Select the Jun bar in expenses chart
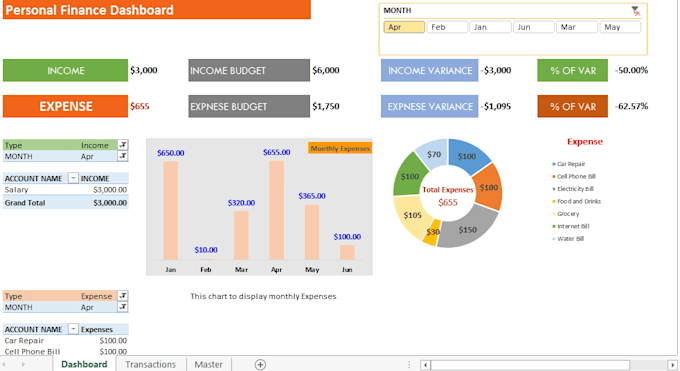Image resolution: width=680 pixels, height=371 pixels. pos(347,253)
